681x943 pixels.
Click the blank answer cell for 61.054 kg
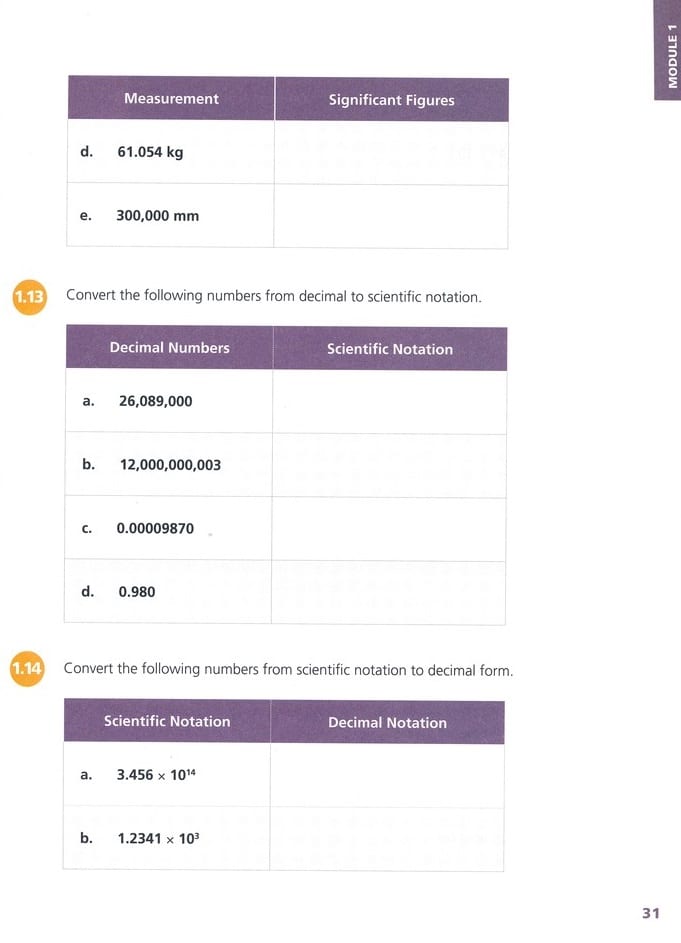coord(391,153)
